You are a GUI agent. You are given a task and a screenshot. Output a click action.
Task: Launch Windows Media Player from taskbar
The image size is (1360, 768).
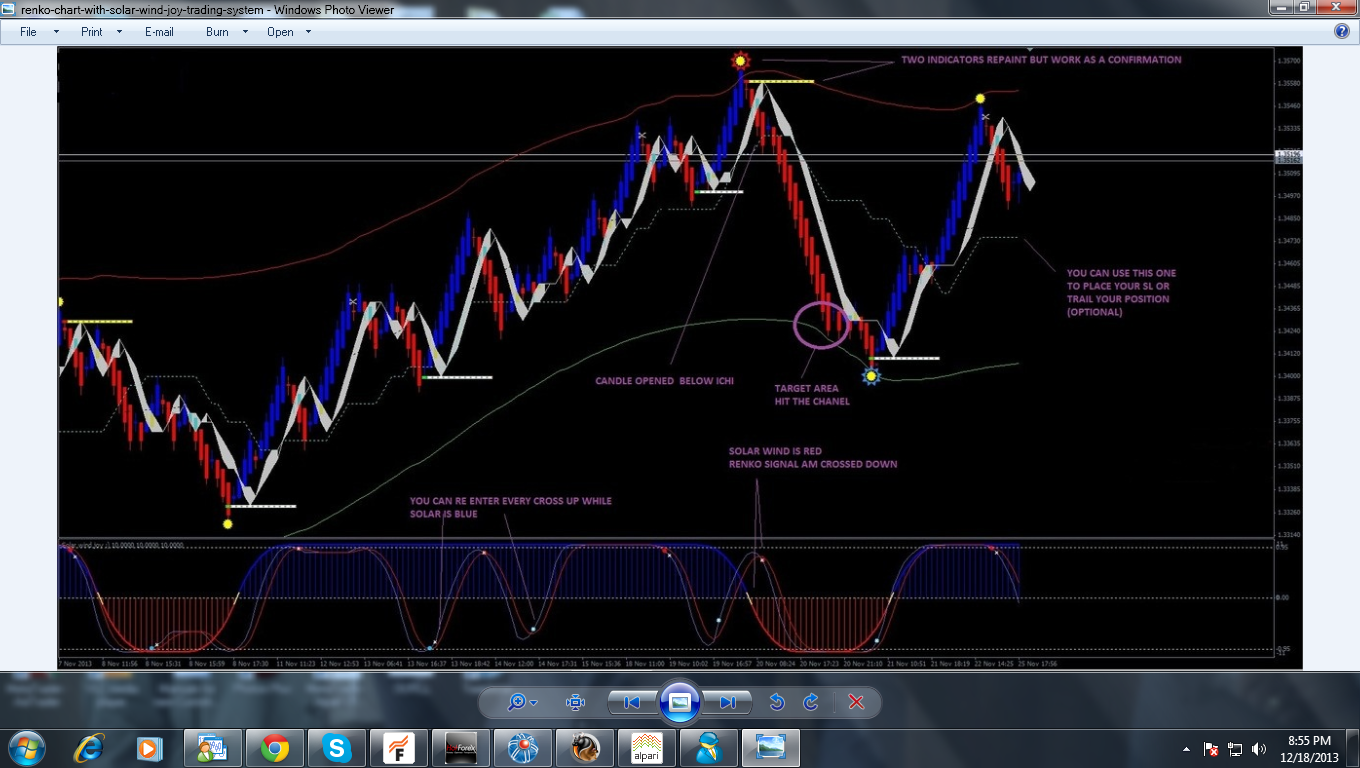click(x=149, y=747)
